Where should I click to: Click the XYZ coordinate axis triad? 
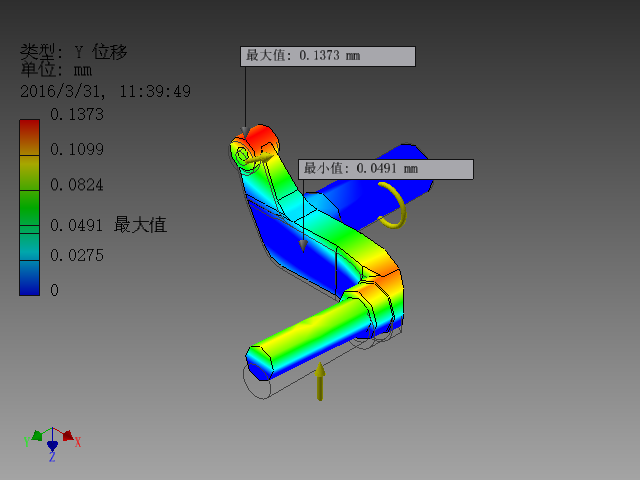53,444
